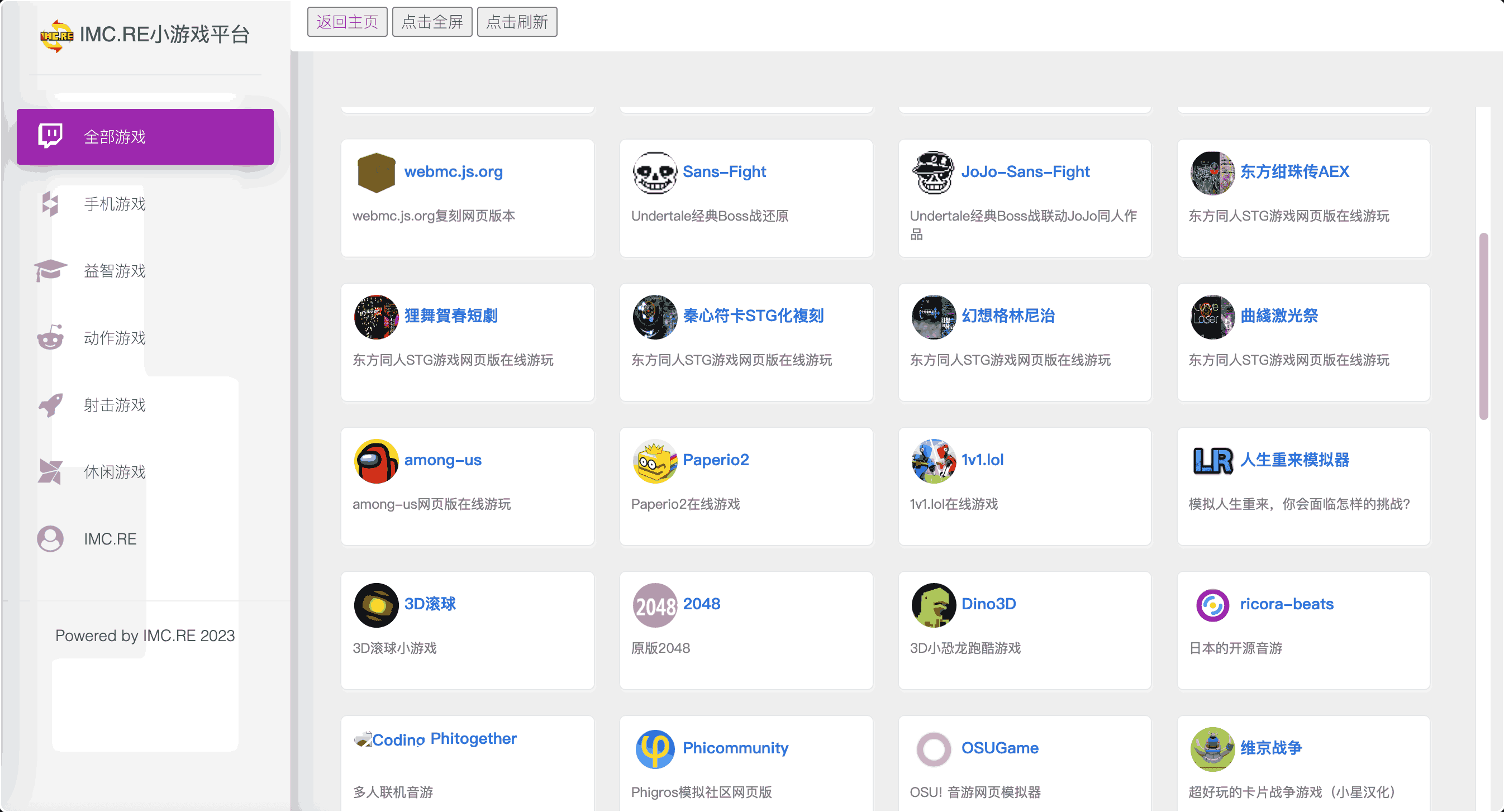
Task: Click the webmc.js.org cube icon
Action: (377, 173)
